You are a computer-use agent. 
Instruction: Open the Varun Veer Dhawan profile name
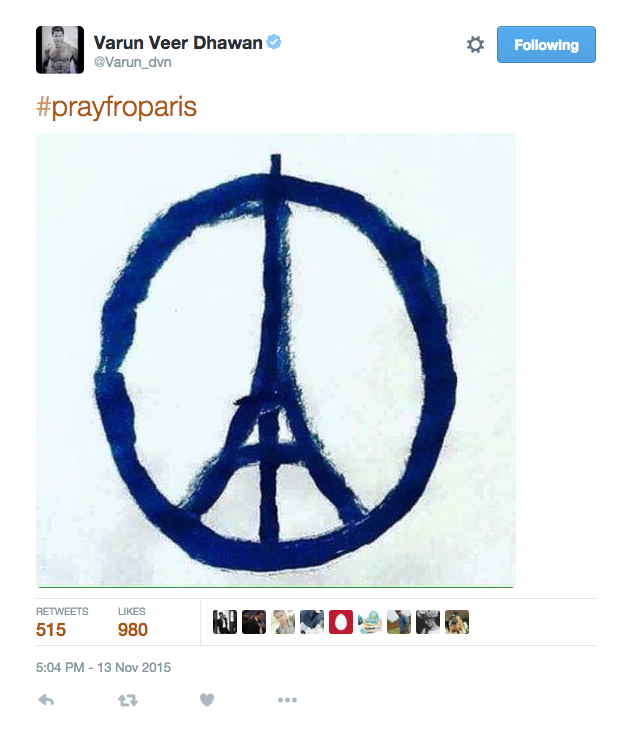click(178, 43)
